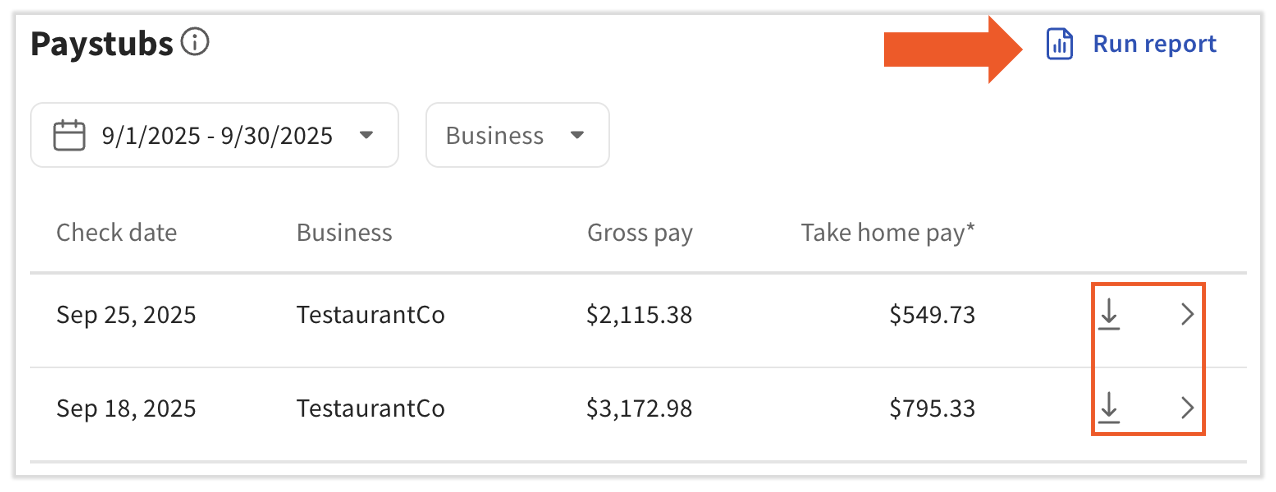Open Sep 18, 2025 paystub details chevron
This screenshot has width=1276, height=492.
tap(1187, 408)
